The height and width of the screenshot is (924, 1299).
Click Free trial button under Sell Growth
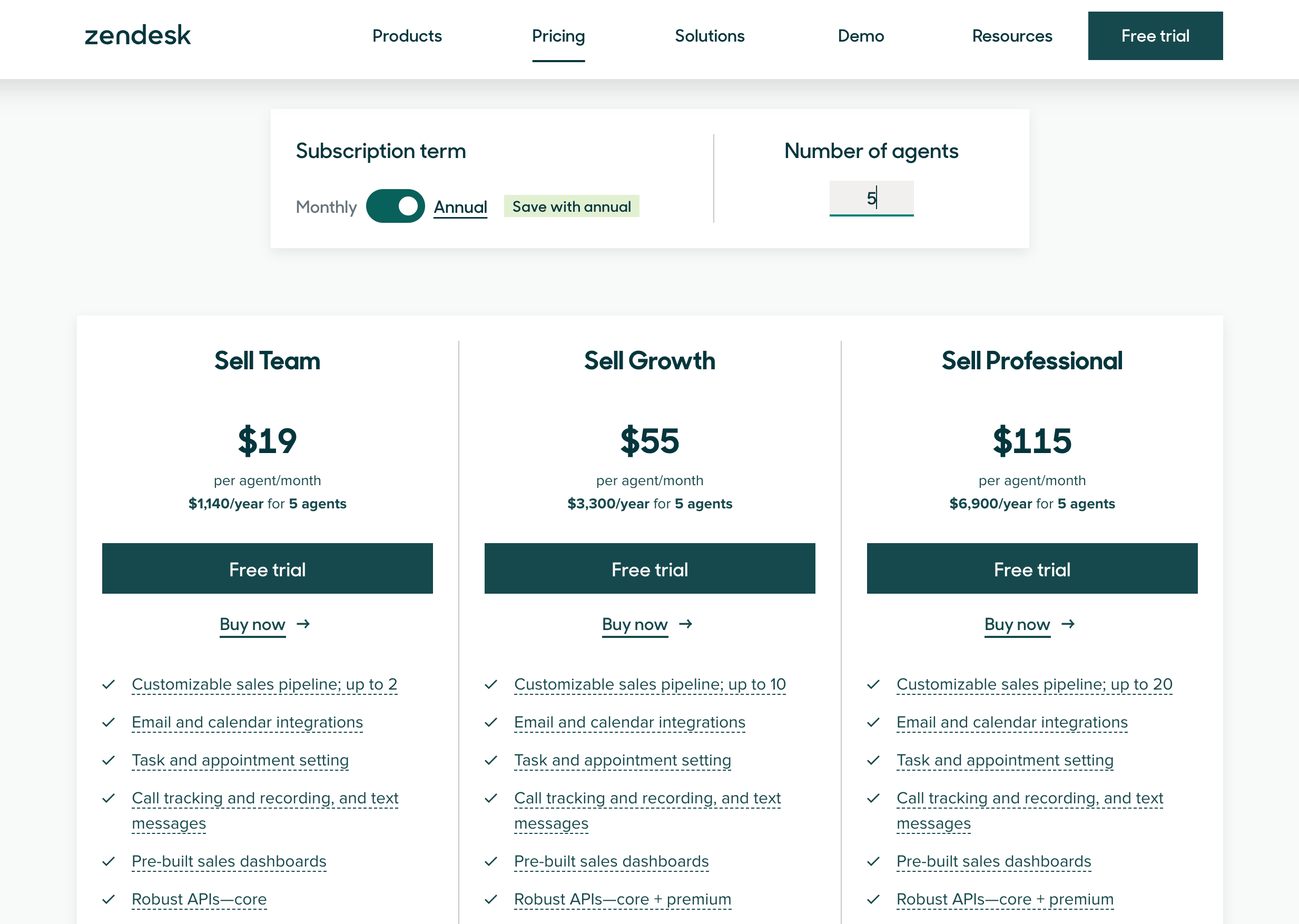pos(650,568)
